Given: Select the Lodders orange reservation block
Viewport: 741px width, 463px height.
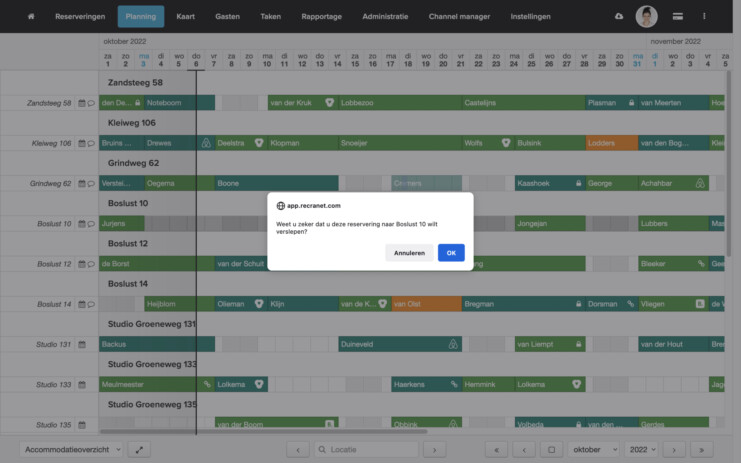Looking at the screenshot, I should [x=611, y=143].
